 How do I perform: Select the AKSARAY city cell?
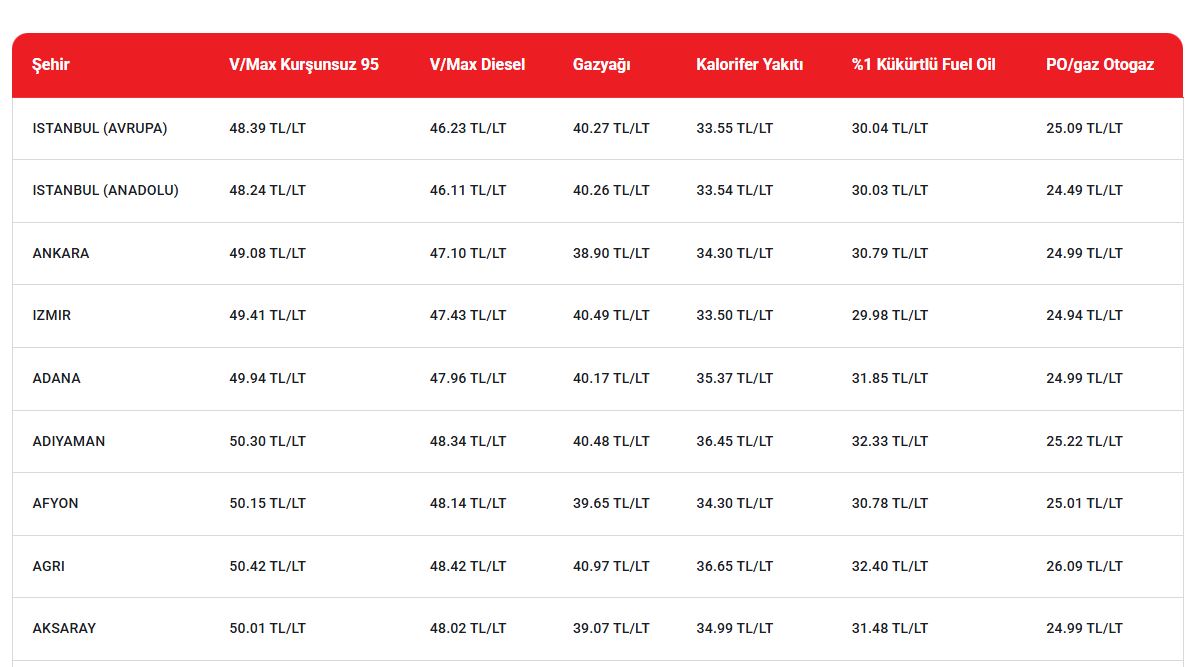tap(64, 628)
